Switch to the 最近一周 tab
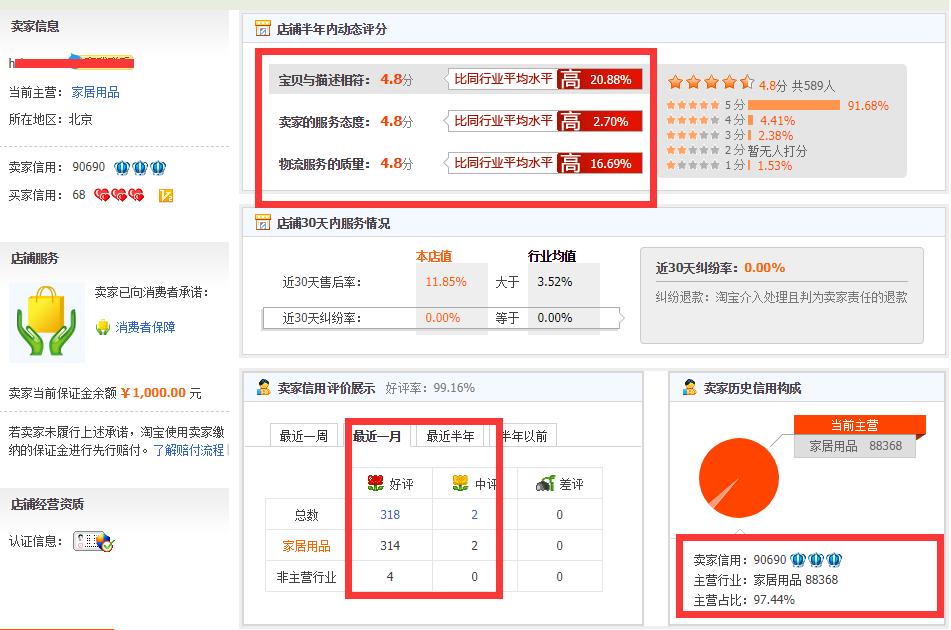 307,435
